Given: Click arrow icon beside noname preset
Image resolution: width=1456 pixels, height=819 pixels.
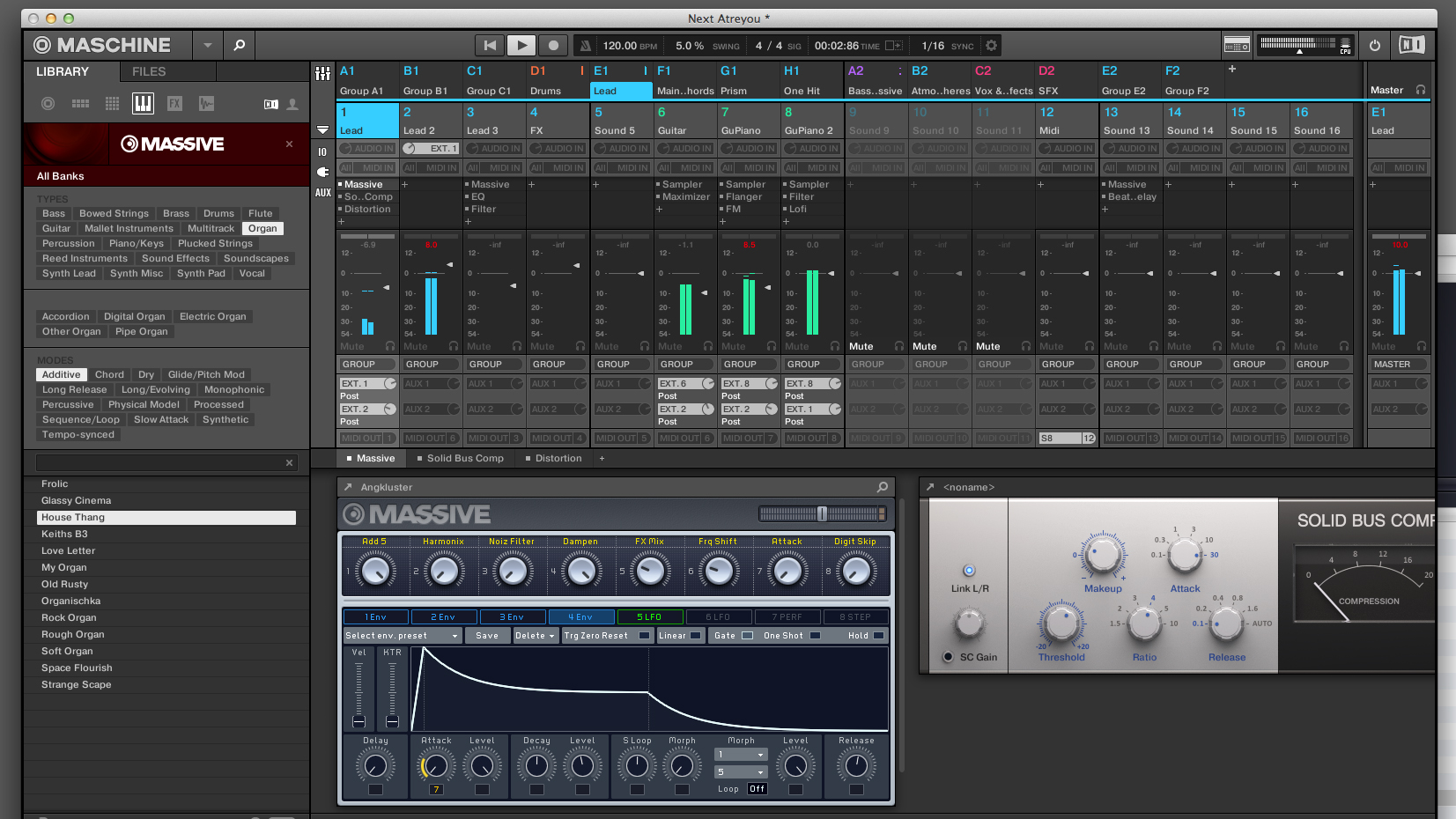Looking at the screenshot, I should point(930,487).
